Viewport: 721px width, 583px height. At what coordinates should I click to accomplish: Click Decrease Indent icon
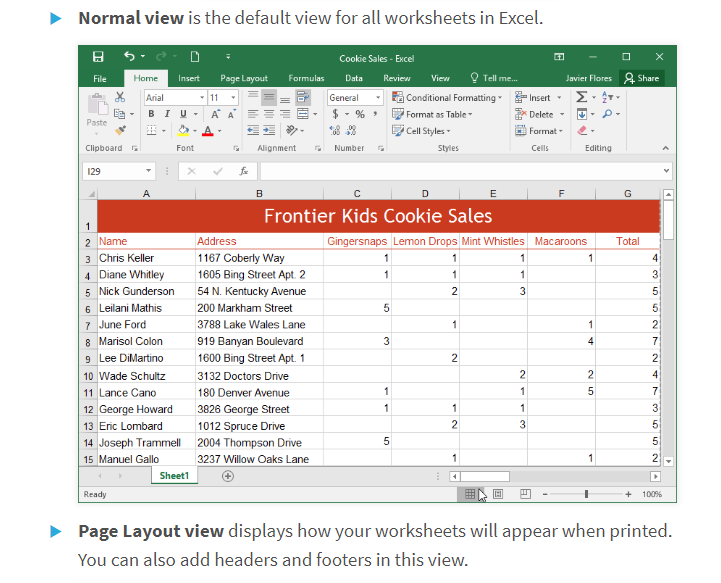[x=253, y=131]
